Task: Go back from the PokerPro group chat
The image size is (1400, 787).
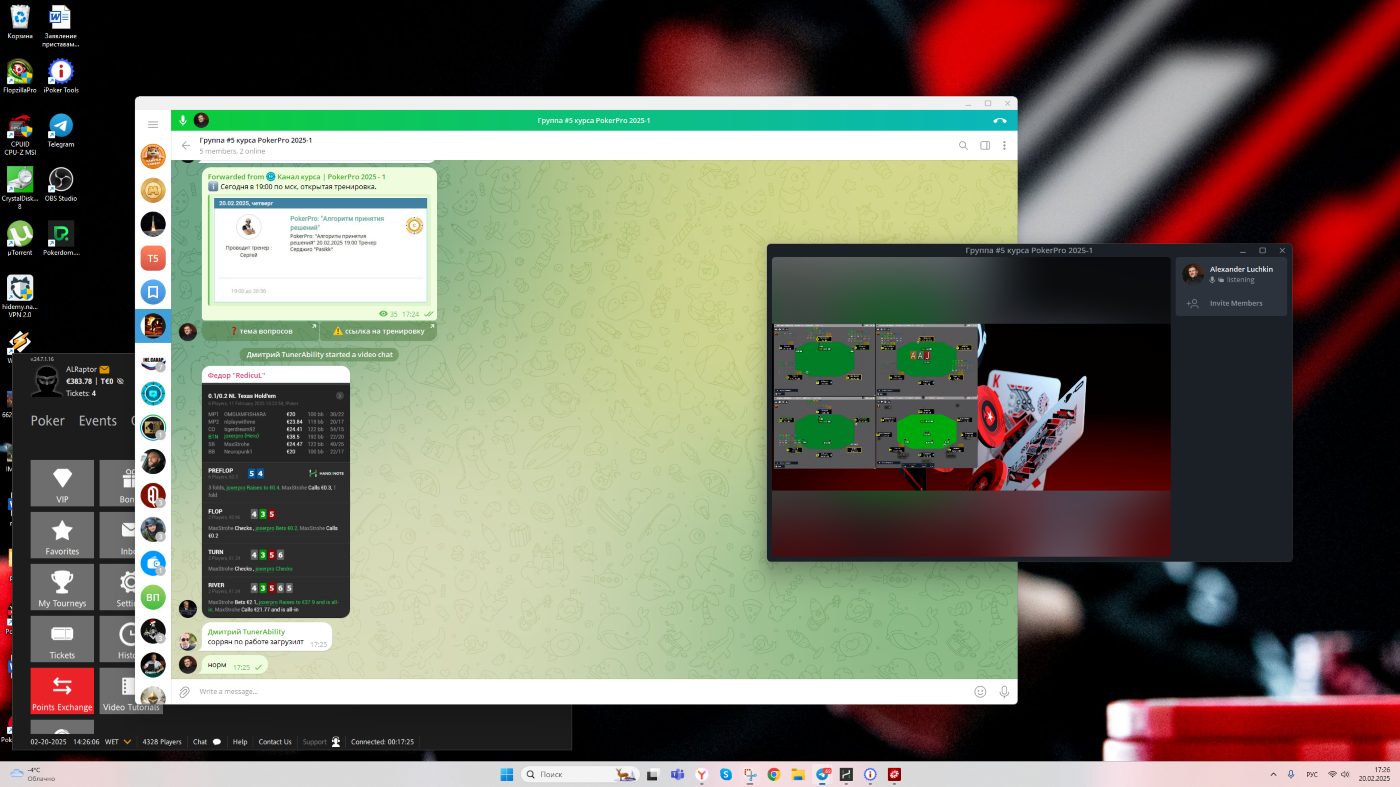Action: [x=186, y=145]
